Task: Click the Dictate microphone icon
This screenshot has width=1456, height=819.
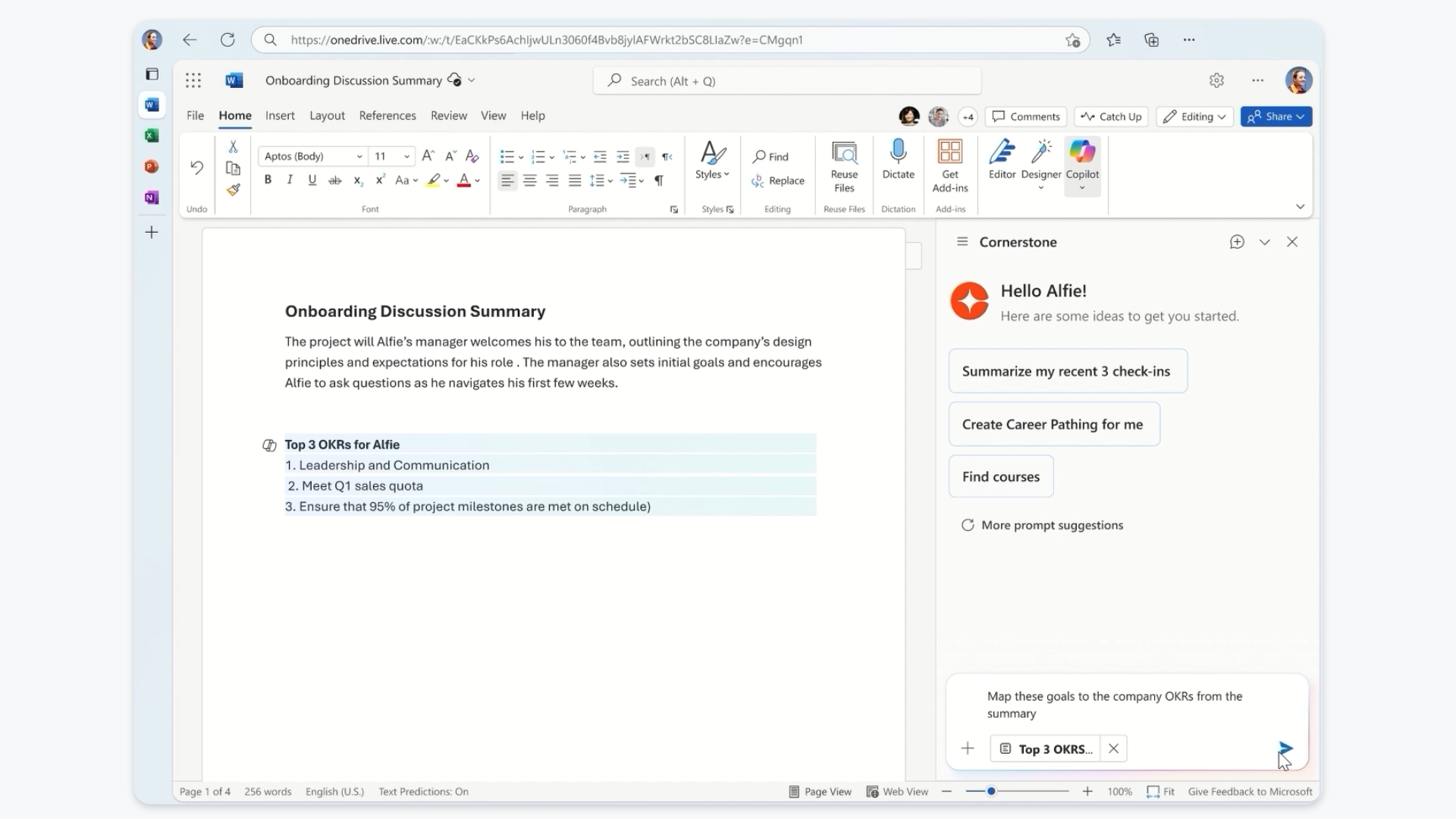Action: click(898, 152)
